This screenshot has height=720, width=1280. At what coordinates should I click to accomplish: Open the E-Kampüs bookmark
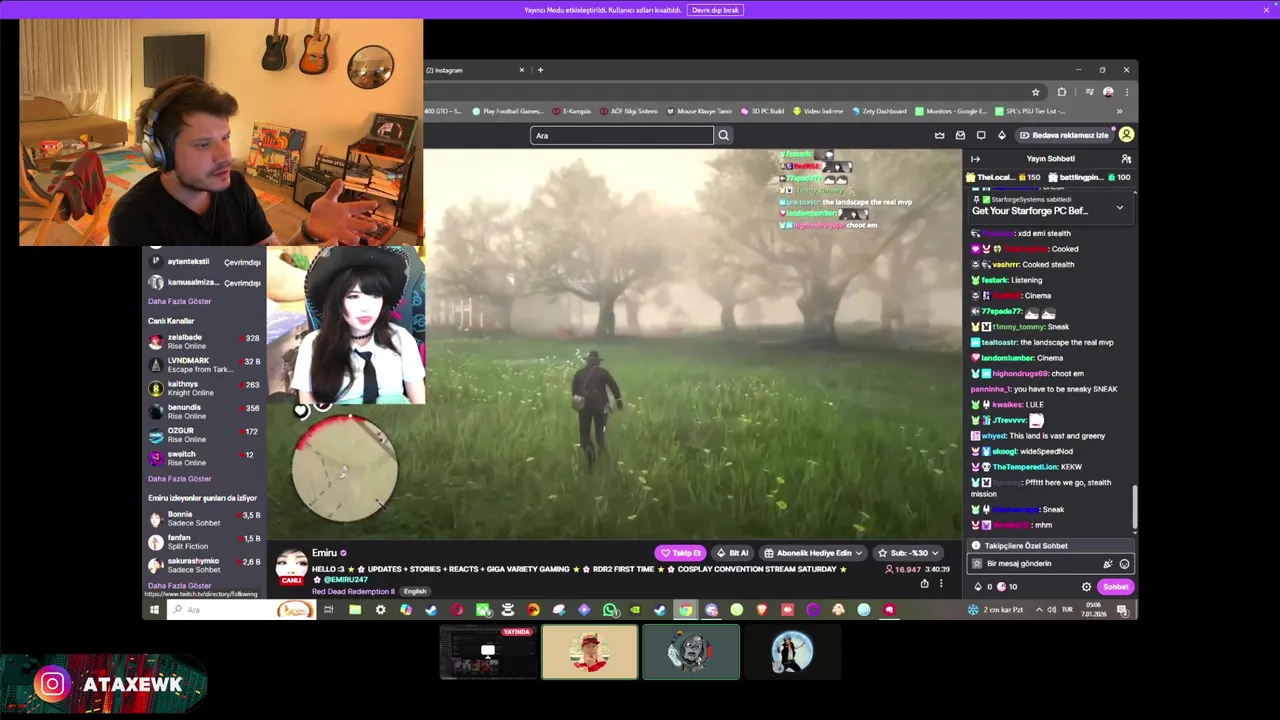coord(571,111)
